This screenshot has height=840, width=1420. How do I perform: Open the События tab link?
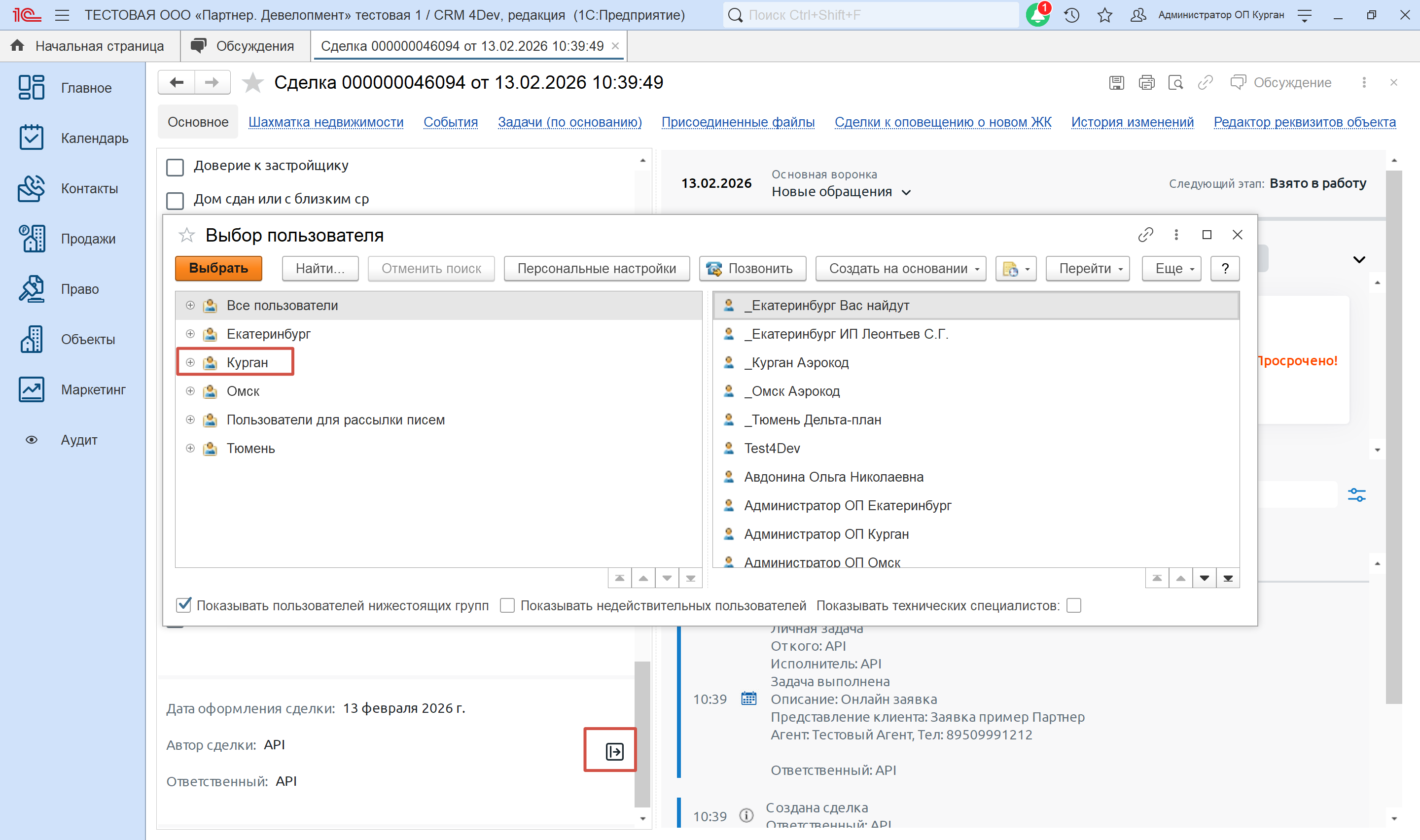click(450, 122)
